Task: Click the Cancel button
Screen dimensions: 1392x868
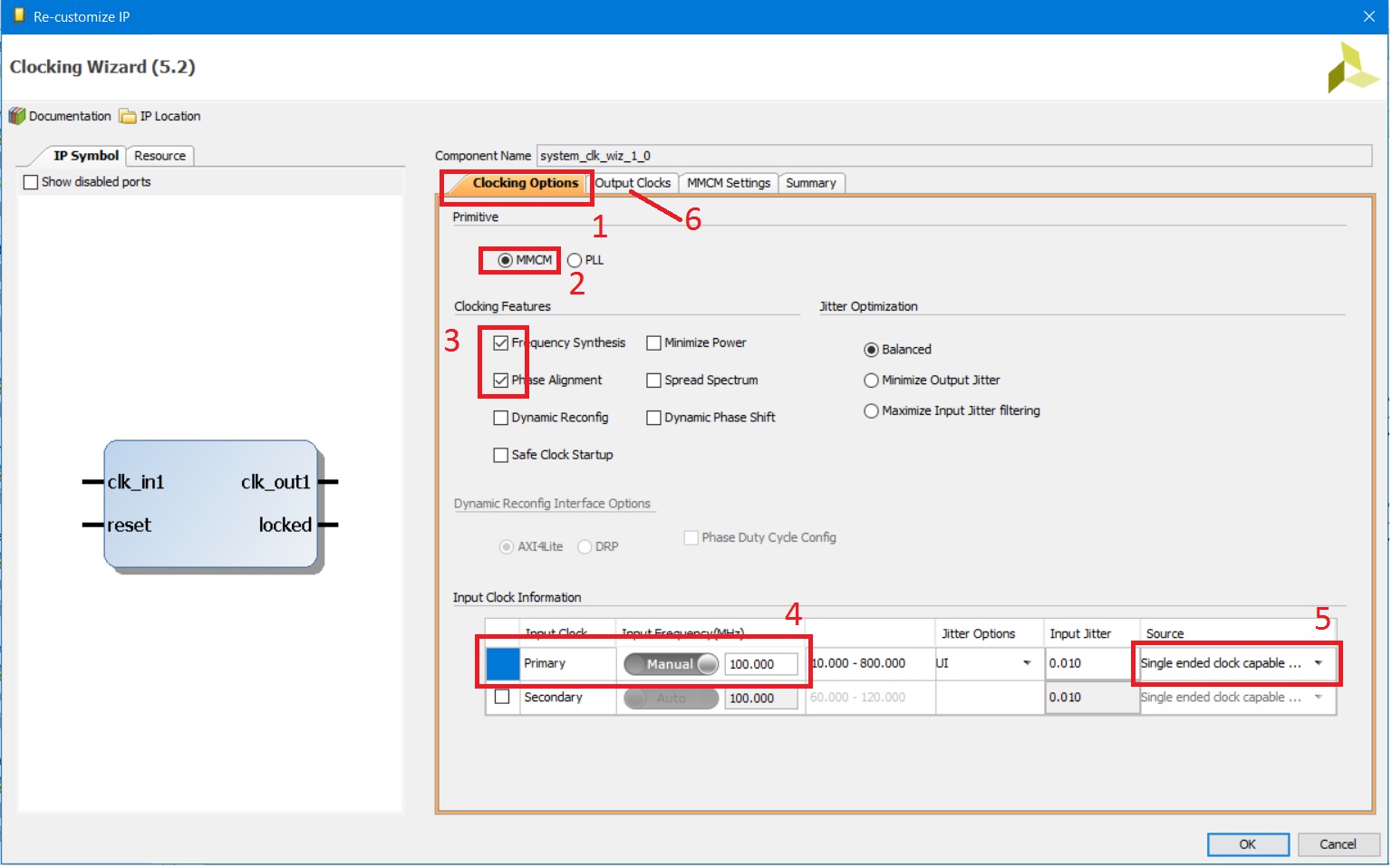Action: point(1337,844)
